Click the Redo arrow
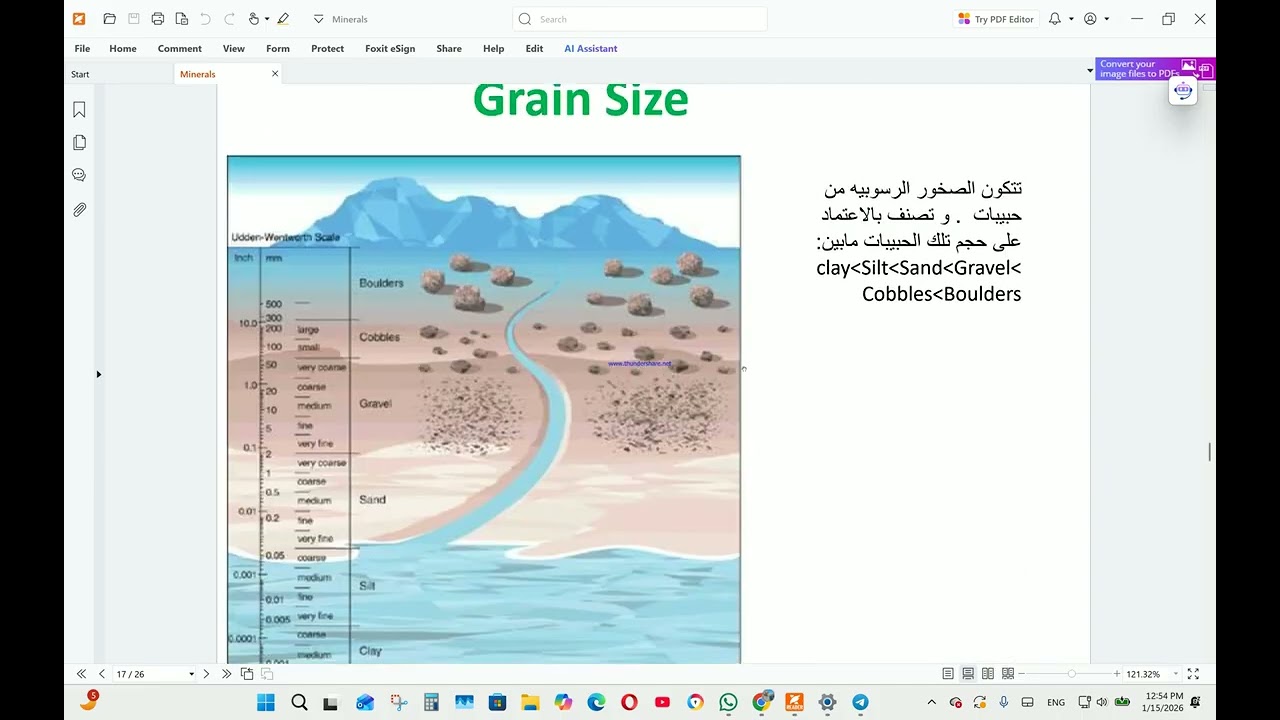 (x=229, y=19)
